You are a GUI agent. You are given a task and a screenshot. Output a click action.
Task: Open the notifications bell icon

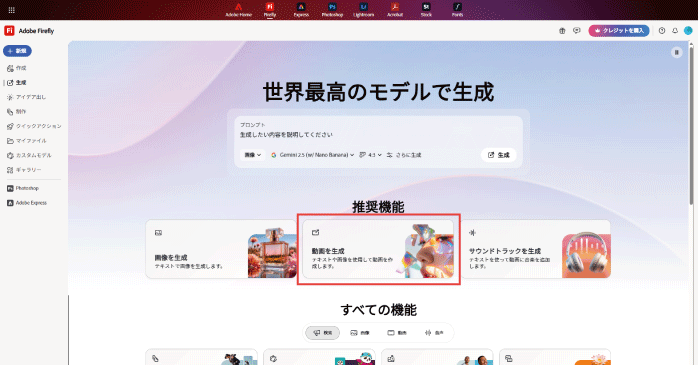click(675, 31)
